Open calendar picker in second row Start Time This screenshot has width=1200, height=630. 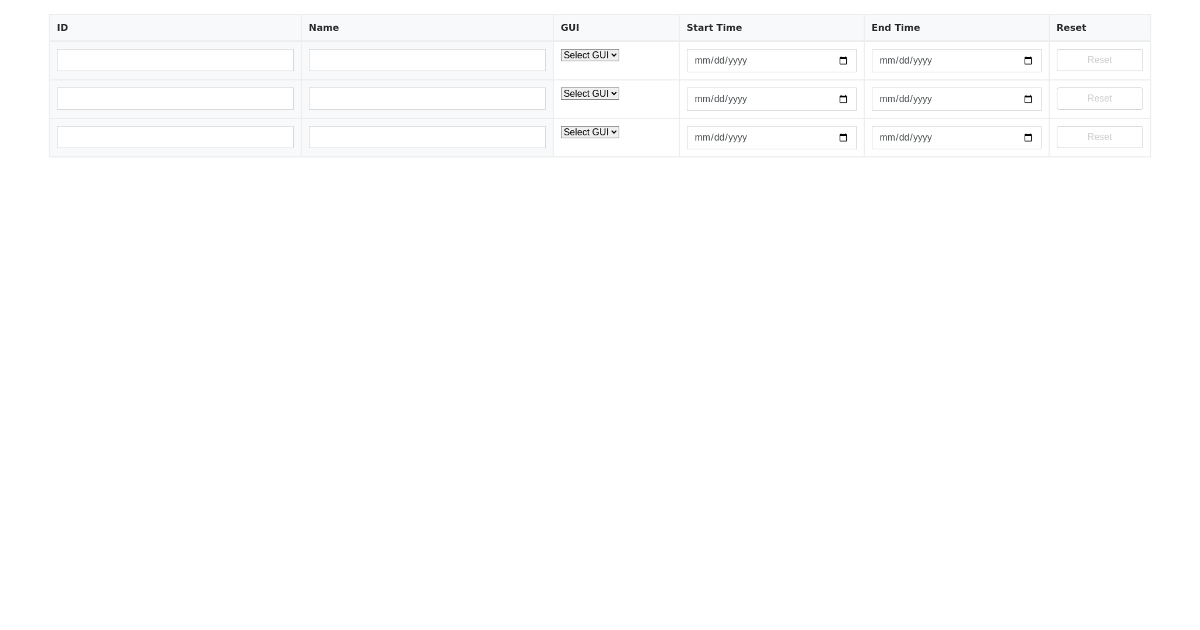(843, 99)
